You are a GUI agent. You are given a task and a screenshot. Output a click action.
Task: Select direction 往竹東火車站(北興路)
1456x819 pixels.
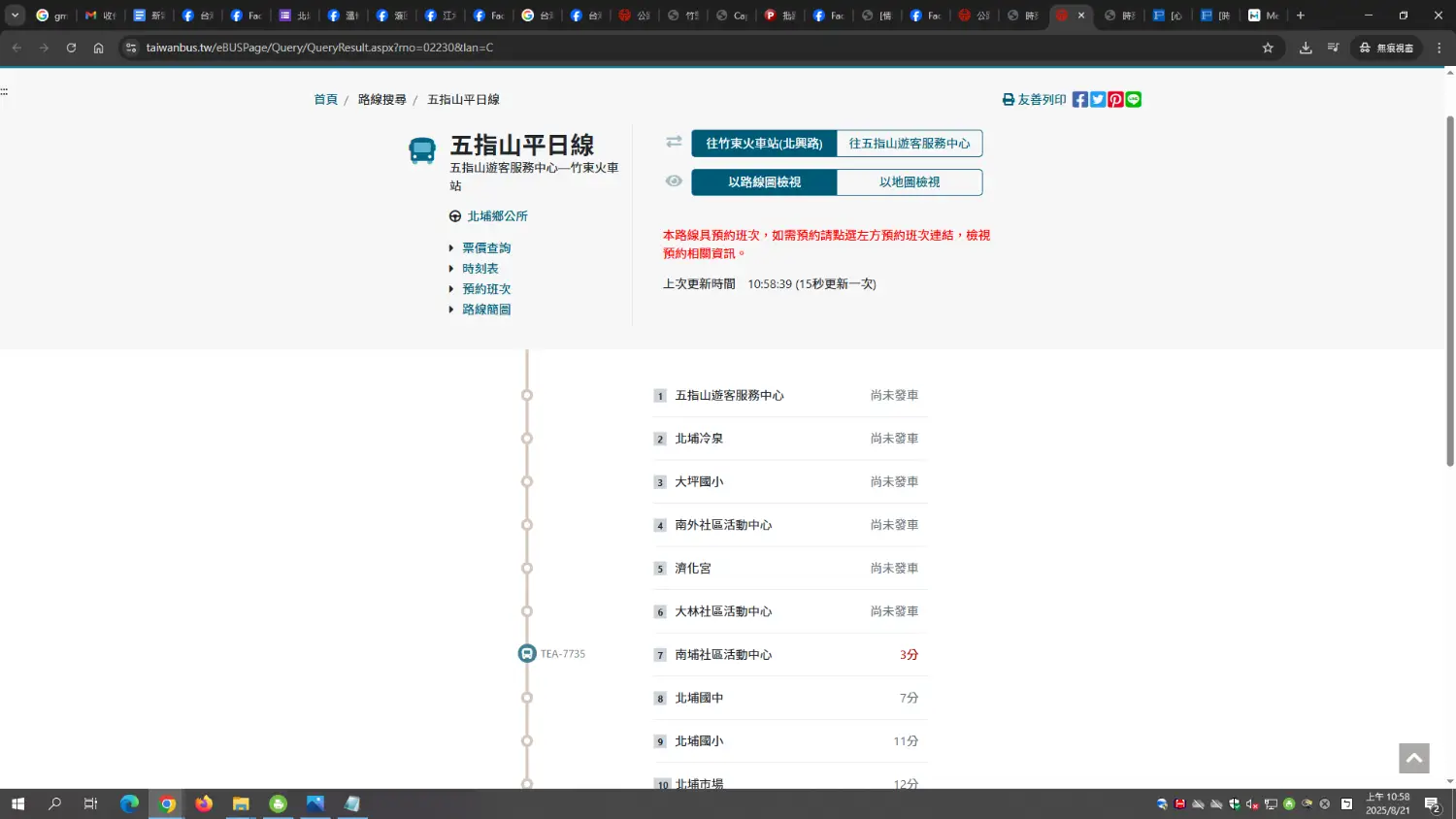(x=764, y=144)
